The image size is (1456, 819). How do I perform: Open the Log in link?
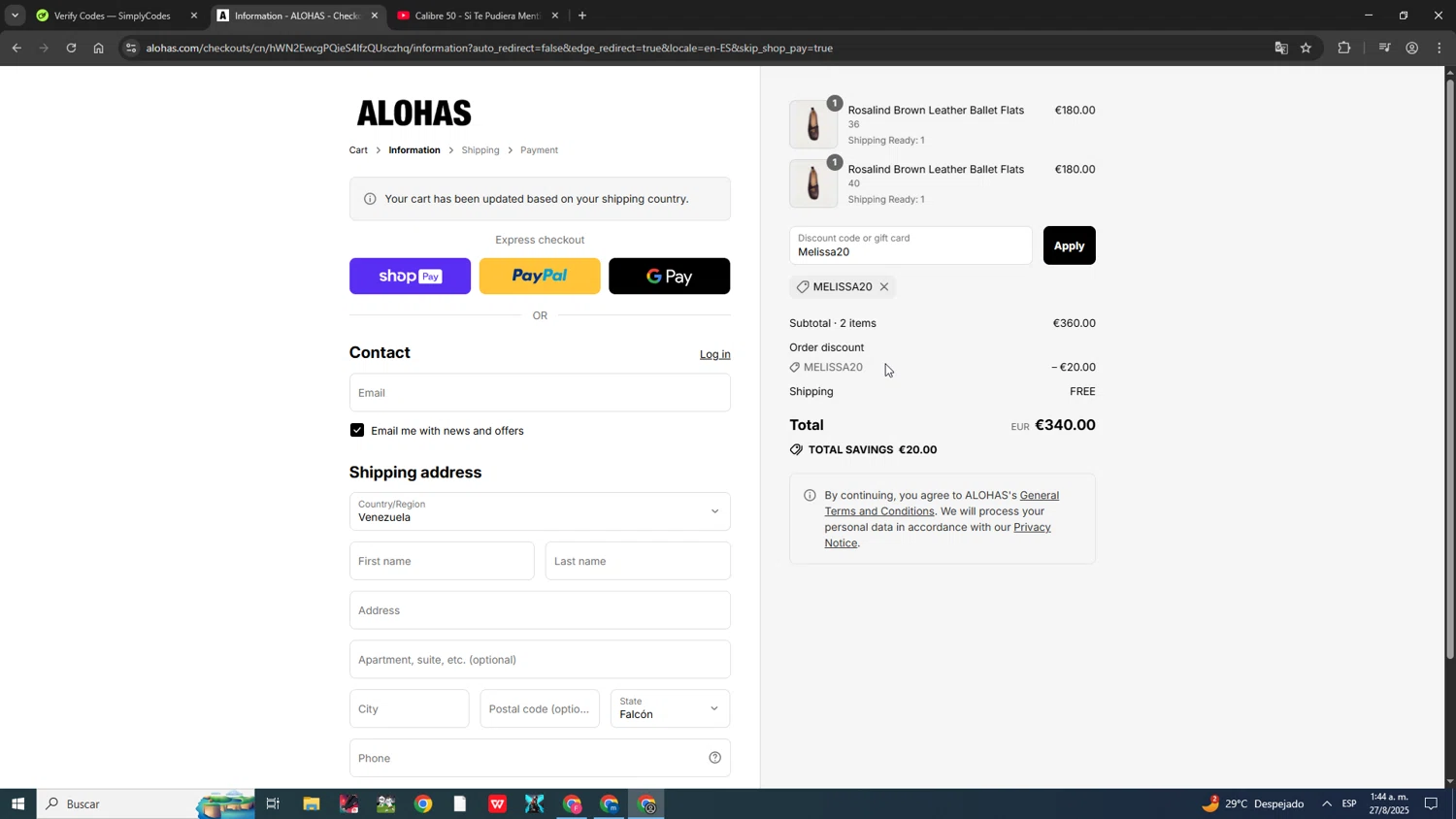[715, 354]
